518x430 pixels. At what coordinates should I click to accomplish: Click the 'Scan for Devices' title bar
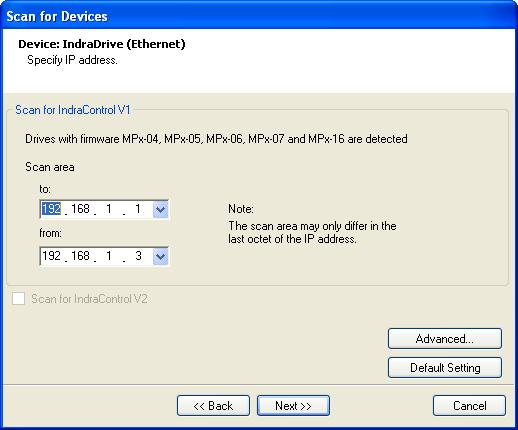point(259,16)
